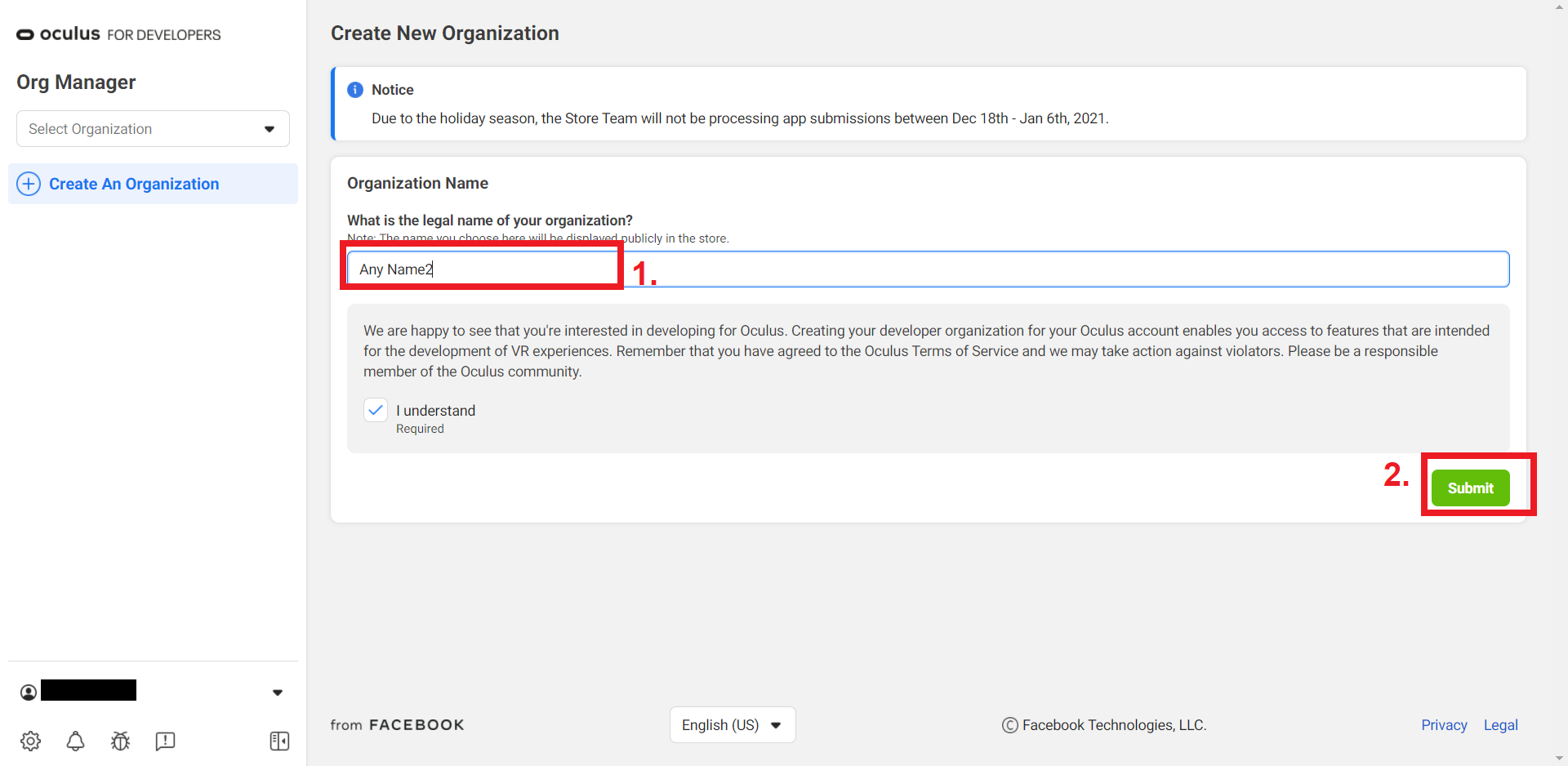Click the bug report icon
The image size is (1568, 766).
(120, 741)
